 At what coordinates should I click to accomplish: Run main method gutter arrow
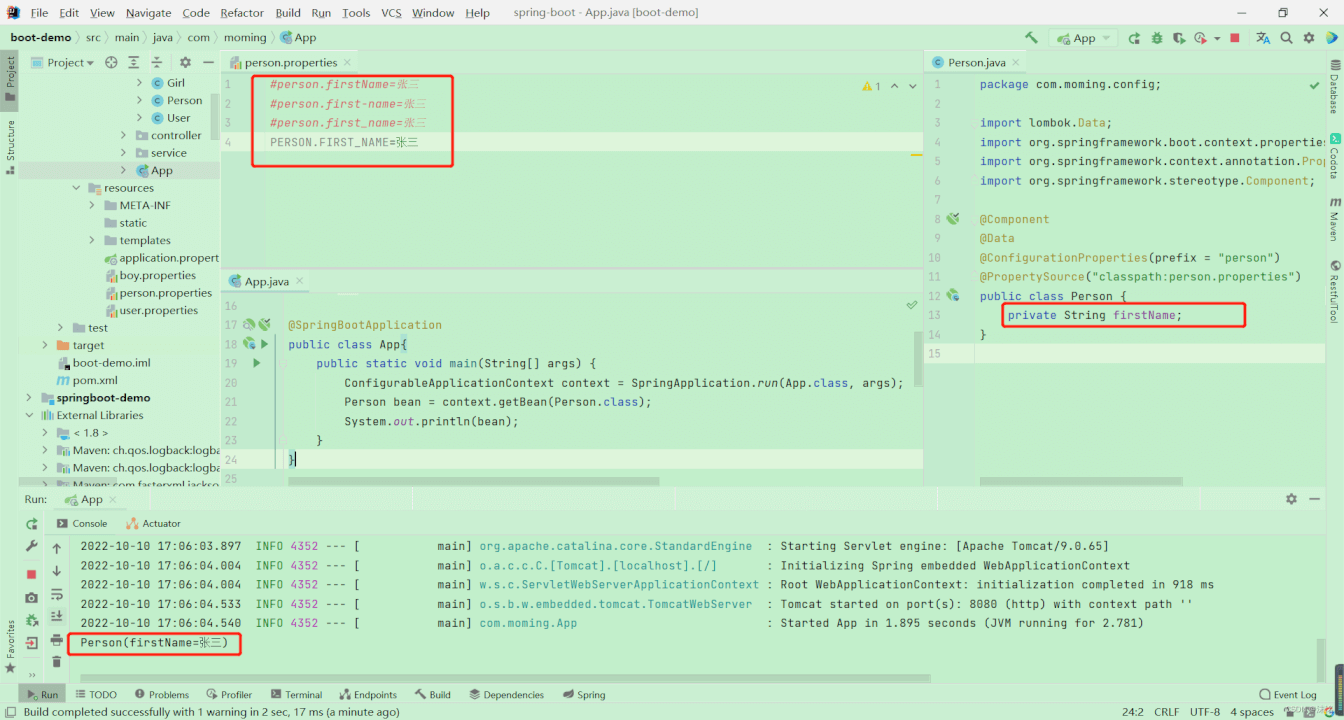[x=256, y=364]
